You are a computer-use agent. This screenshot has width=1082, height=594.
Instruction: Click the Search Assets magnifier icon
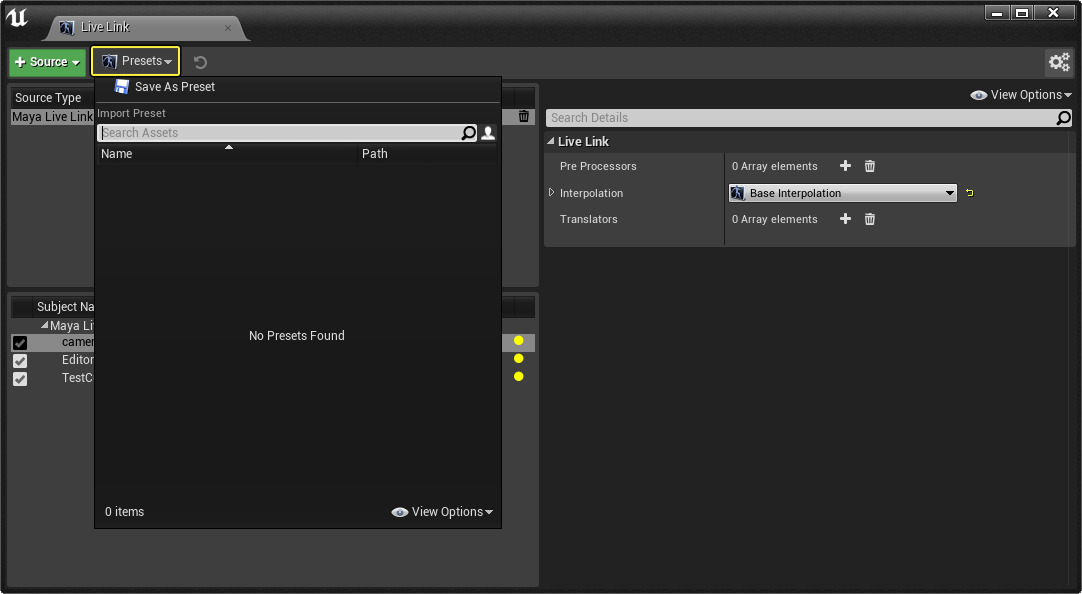coord(469,132)
